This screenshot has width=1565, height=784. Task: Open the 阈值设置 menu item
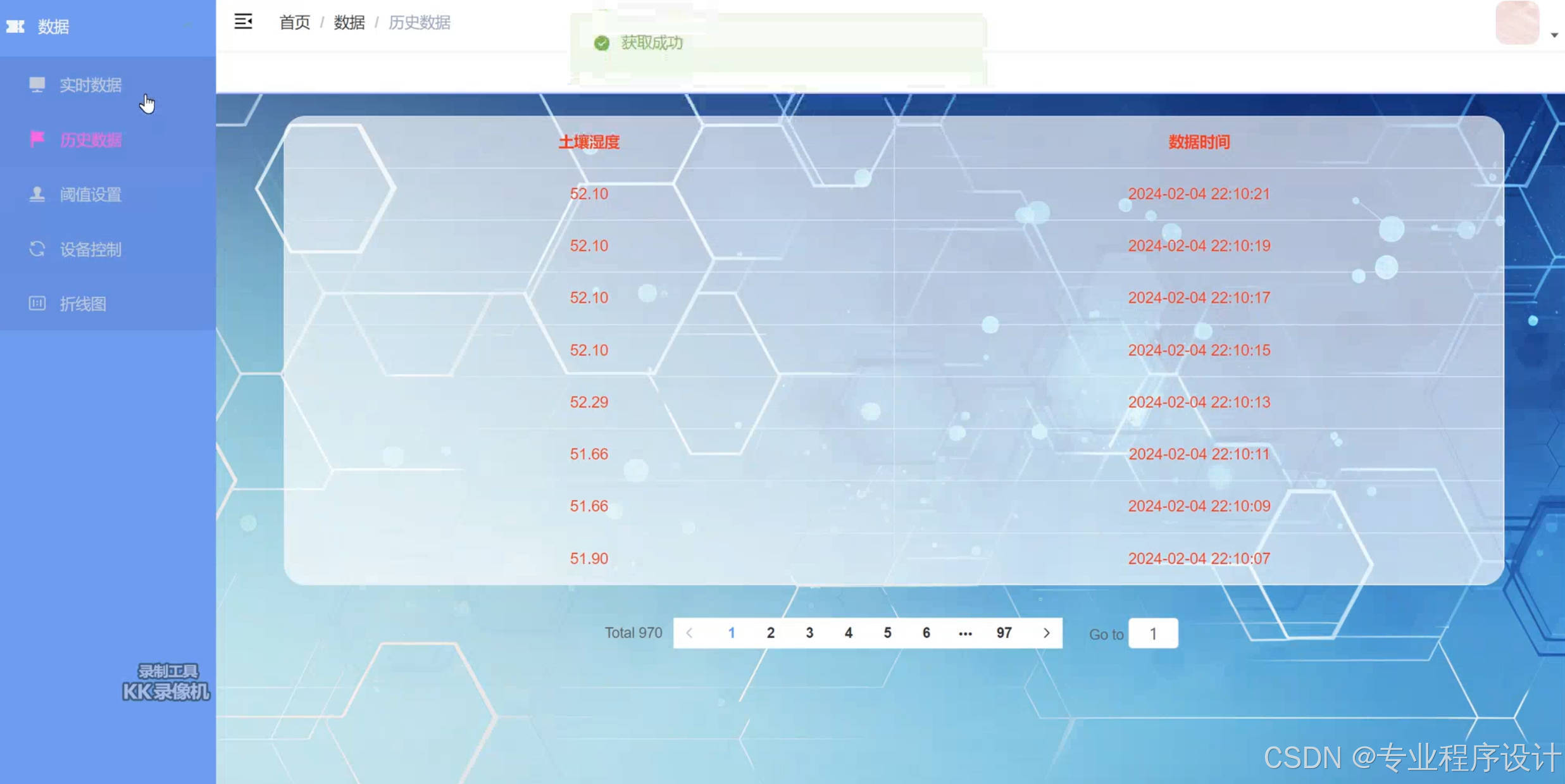(x=90, y=194)
